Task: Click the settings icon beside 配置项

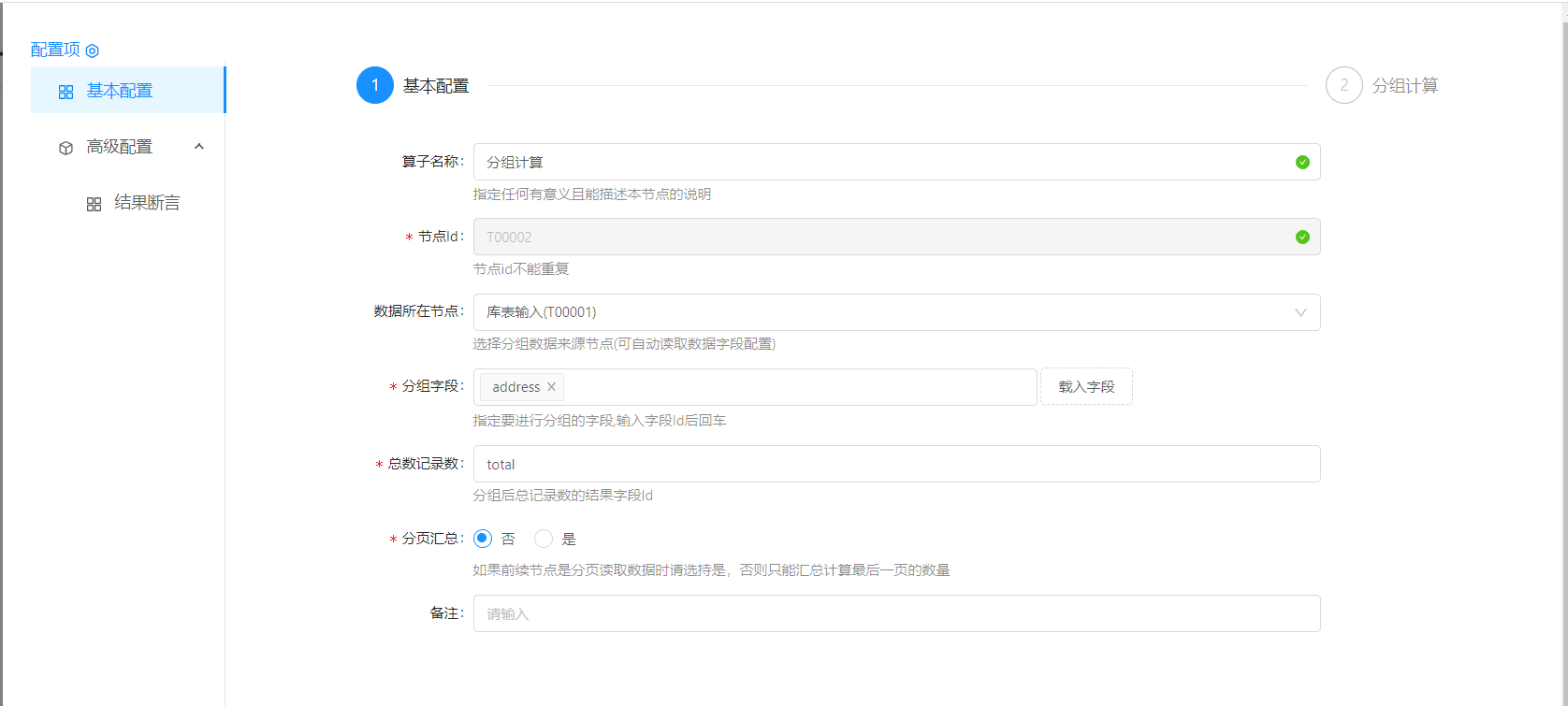Action: coord(93,50)
